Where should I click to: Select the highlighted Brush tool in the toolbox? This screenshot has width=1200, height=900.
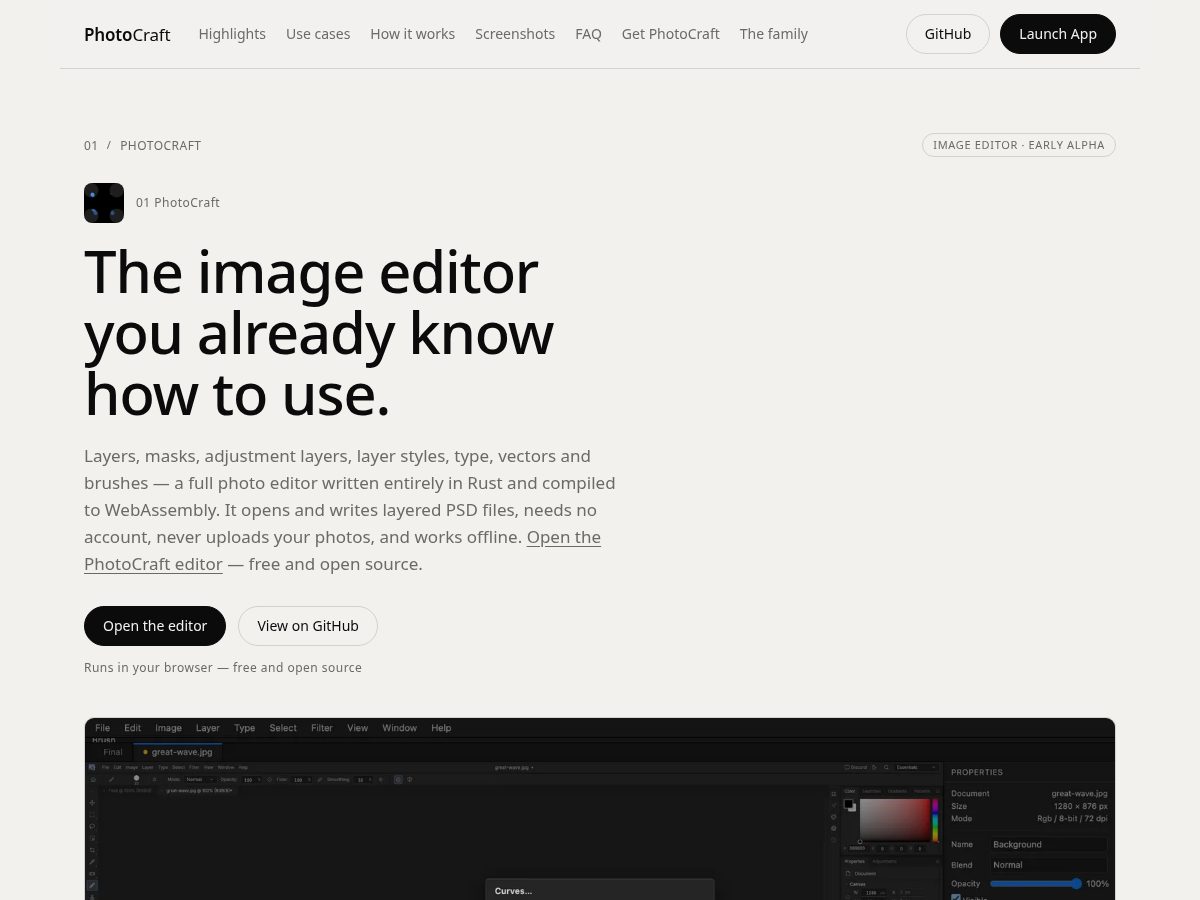pyautogui.click(x=92, y=886)
